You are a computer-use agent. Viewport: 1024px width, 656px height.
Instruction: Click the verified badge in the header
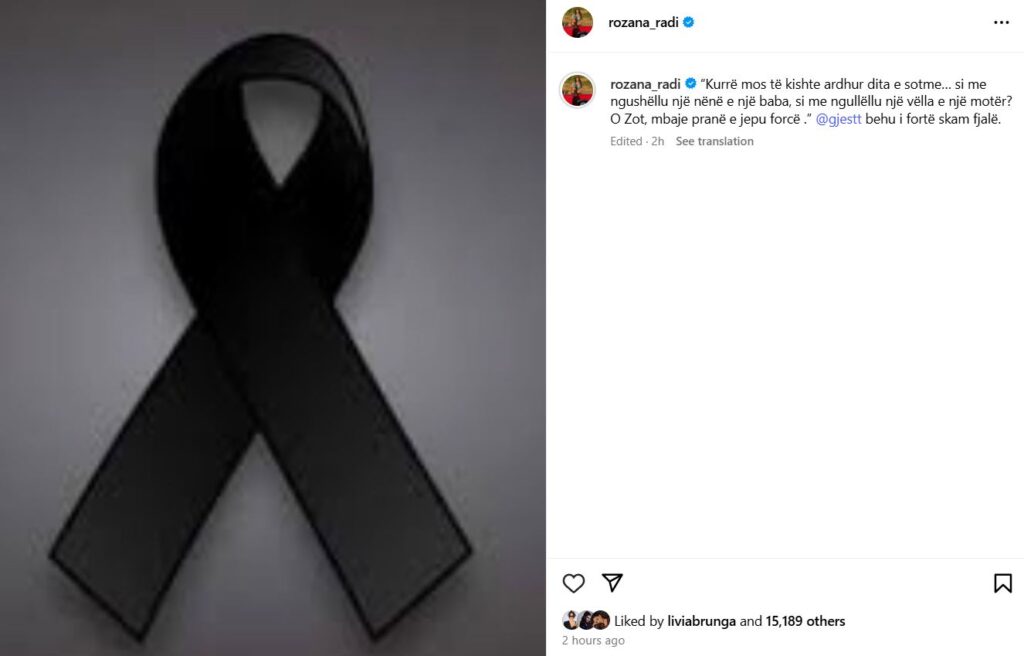coord(688,22)
